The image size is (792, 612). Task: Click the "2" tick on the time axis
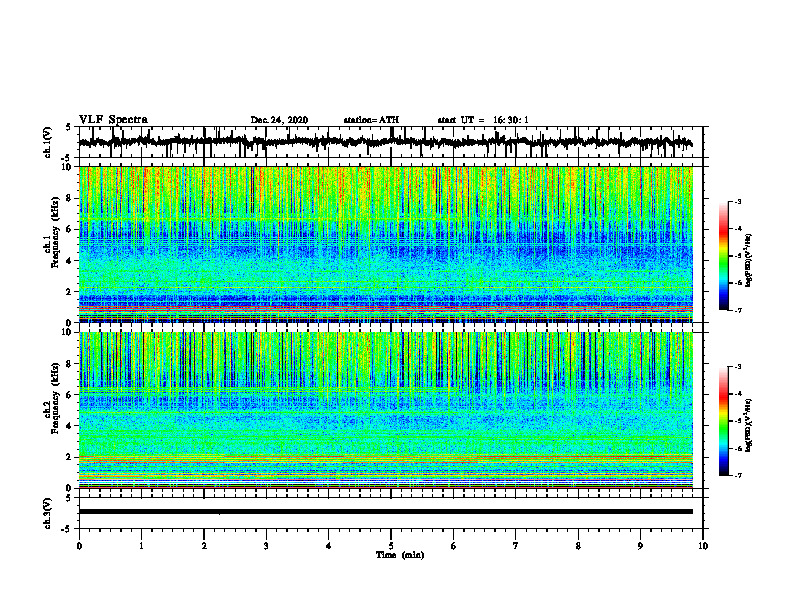(x=204, y=546)
